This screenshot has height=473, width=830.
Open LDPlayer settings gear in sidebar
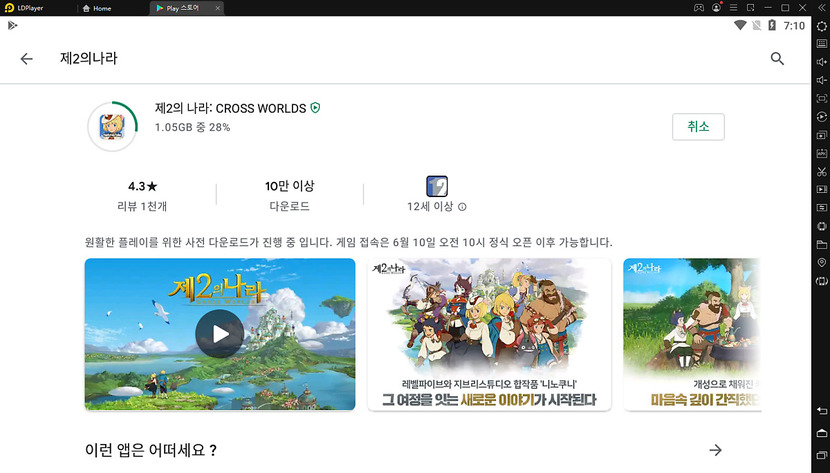(x=822, y=26)
